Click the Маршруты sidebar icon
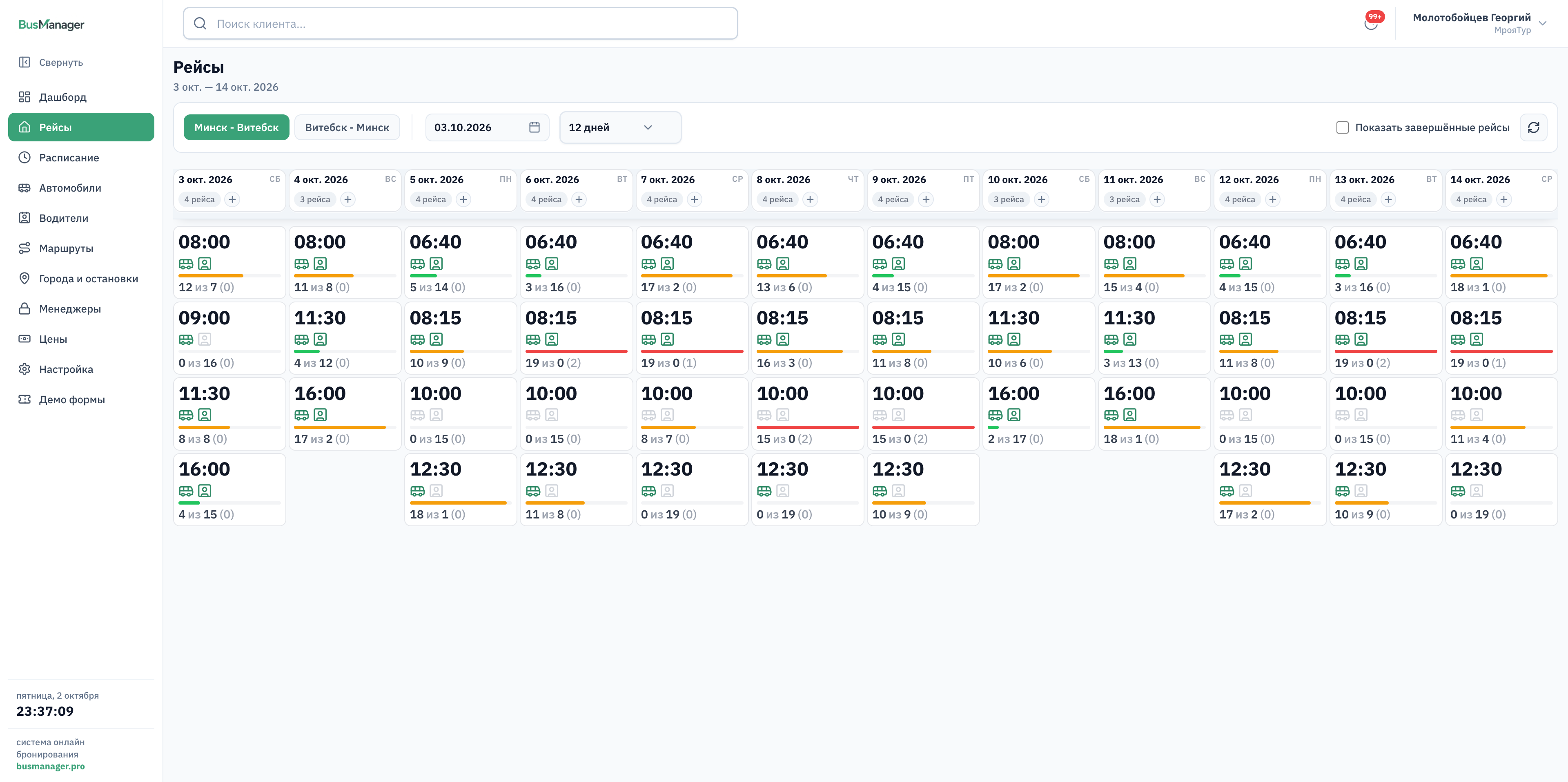Screen dimensions: 1568x782 [x=24, y=248]
